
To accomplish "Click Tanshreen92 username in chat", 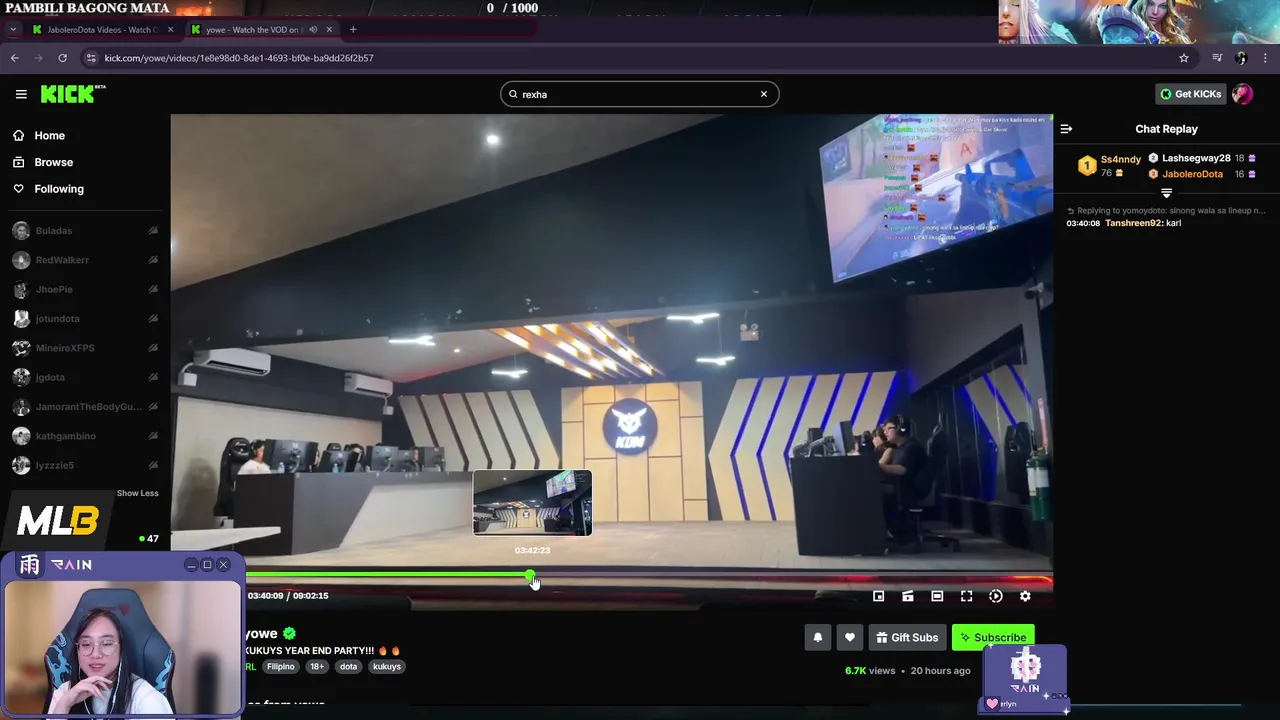I will coord(1133,223).
